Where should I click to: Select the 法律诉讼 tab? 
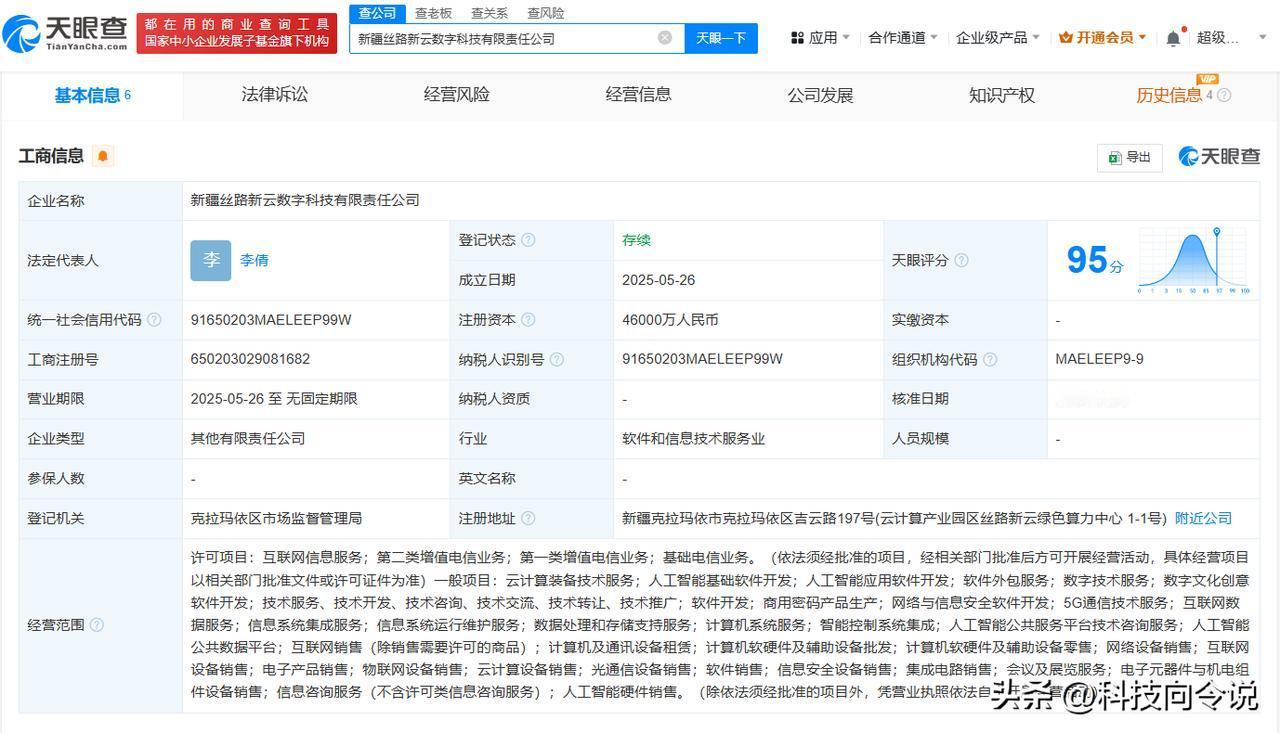pyautogui.click(x=274, y=95)
